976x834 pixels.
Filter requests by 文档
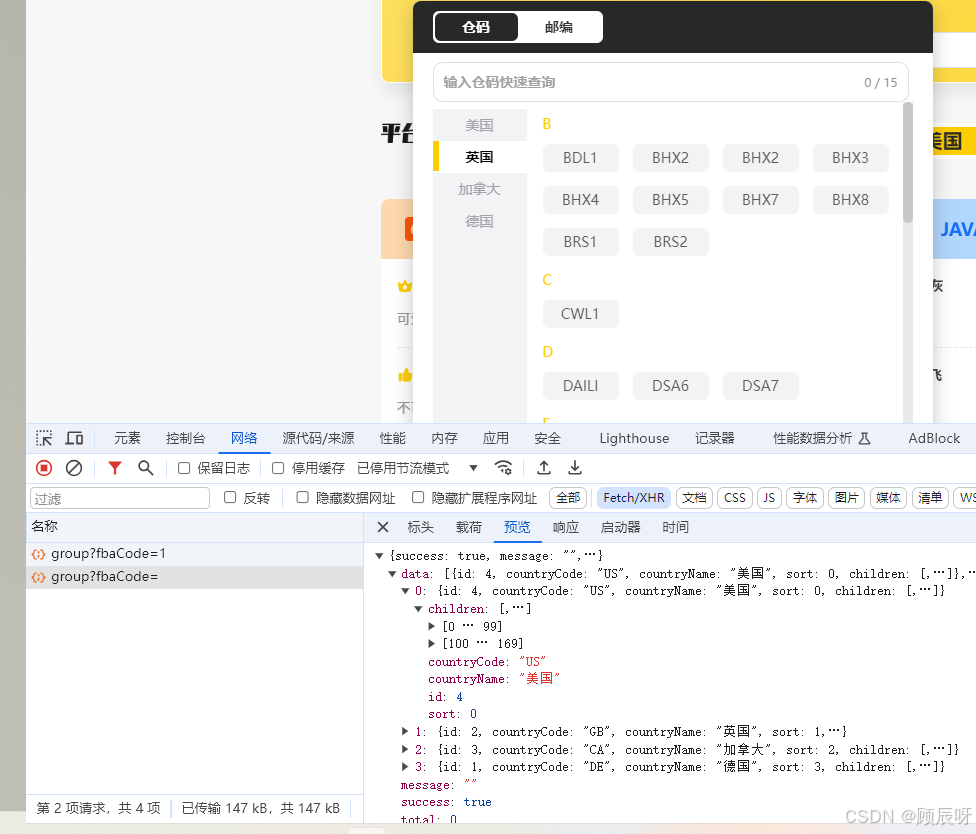[694, 498]
